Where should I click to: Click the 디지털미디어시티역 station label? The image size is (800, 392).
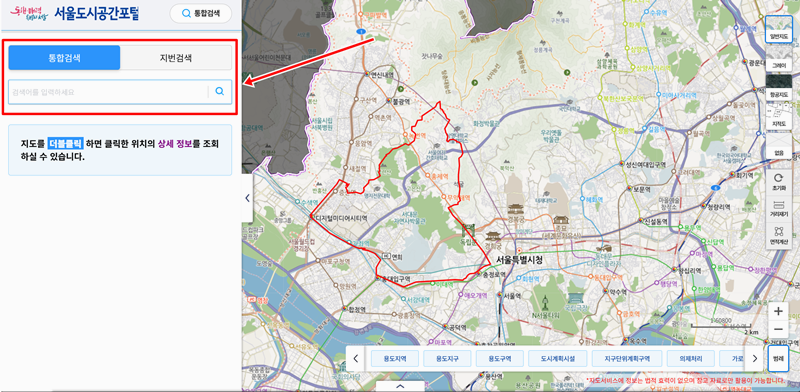[341, 217]
